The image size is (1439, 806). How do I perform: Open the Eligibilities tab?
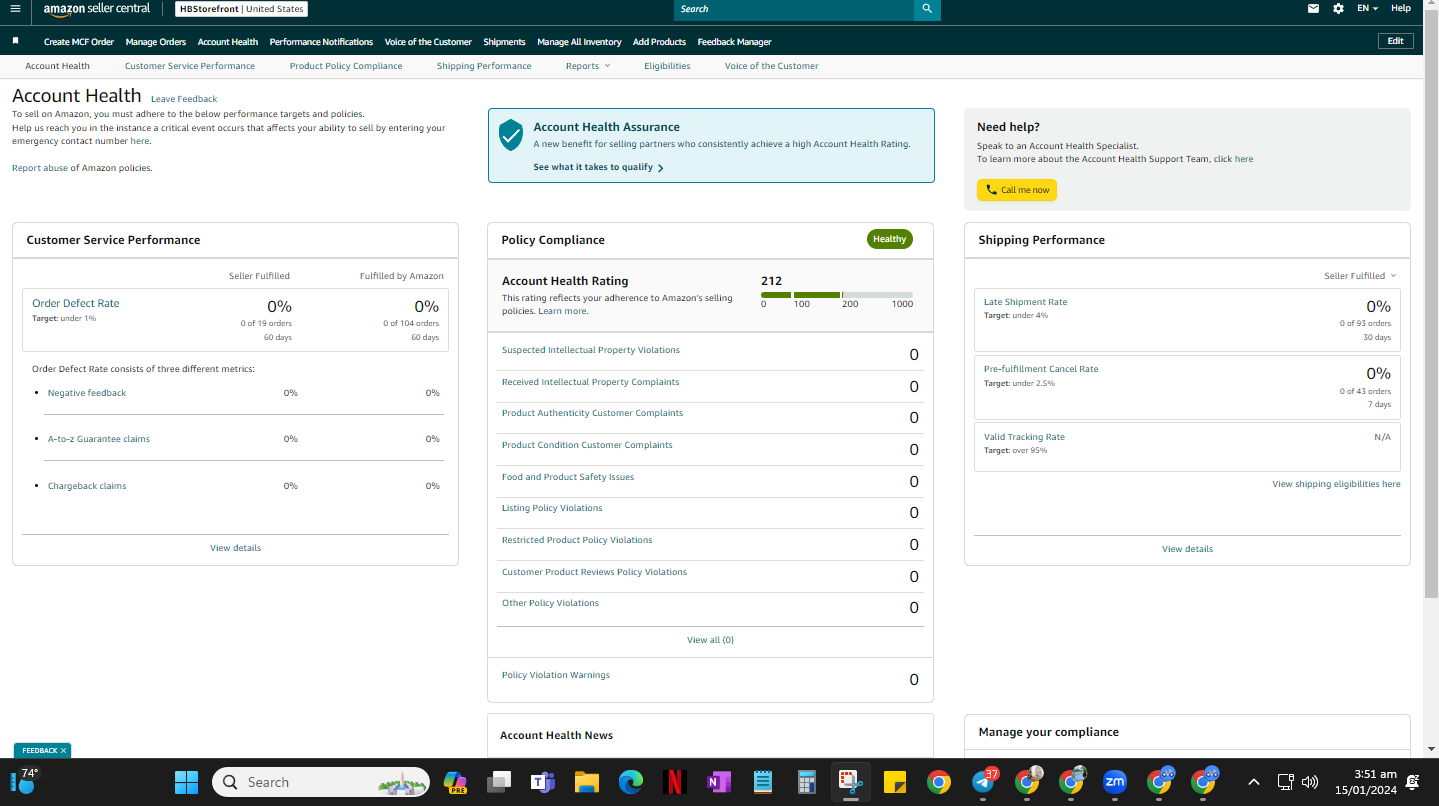pyautogui.click(x=667, y=66)
